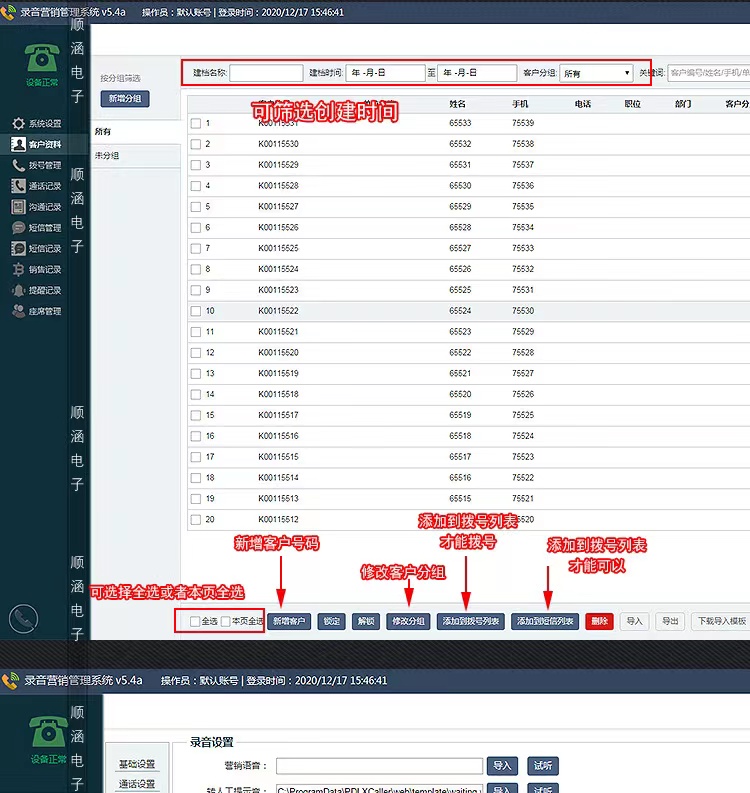Click the app logo in lower window title bar
Viewport: 750px width, 793px height.
[10, 681]
